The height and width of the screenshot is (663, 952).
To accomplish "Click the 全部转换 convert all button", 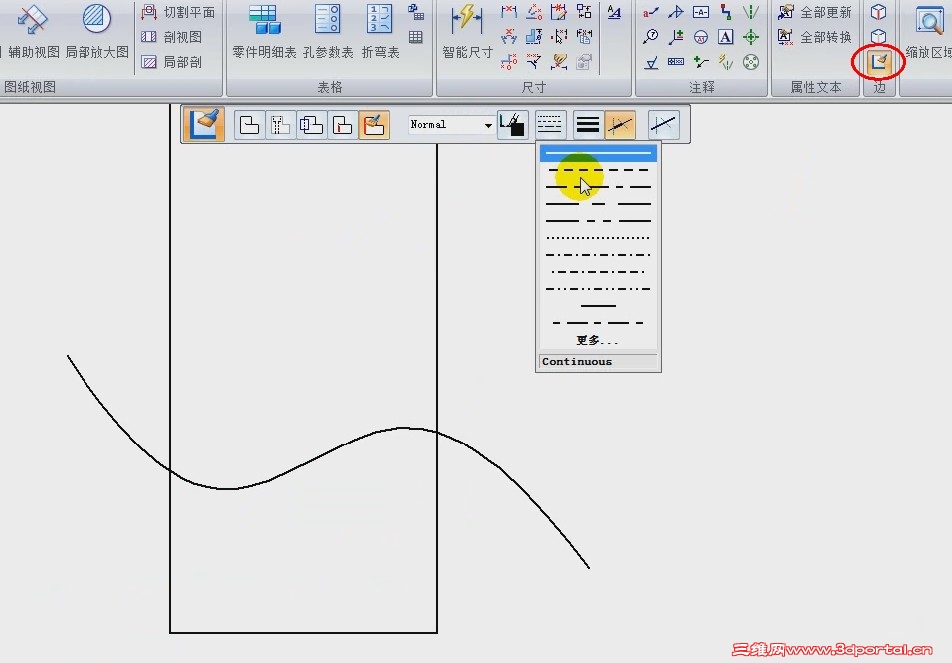I will click(815, 37).
